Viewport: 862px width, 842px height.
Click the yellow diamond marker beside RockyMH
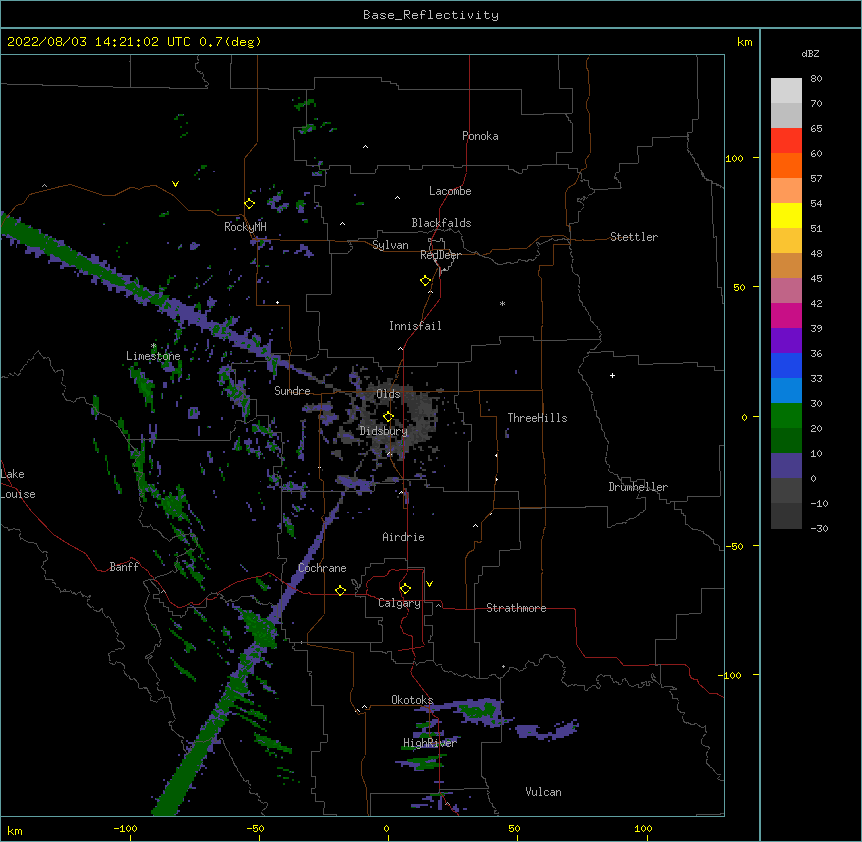pyautogui.click(x=250, y=204)
